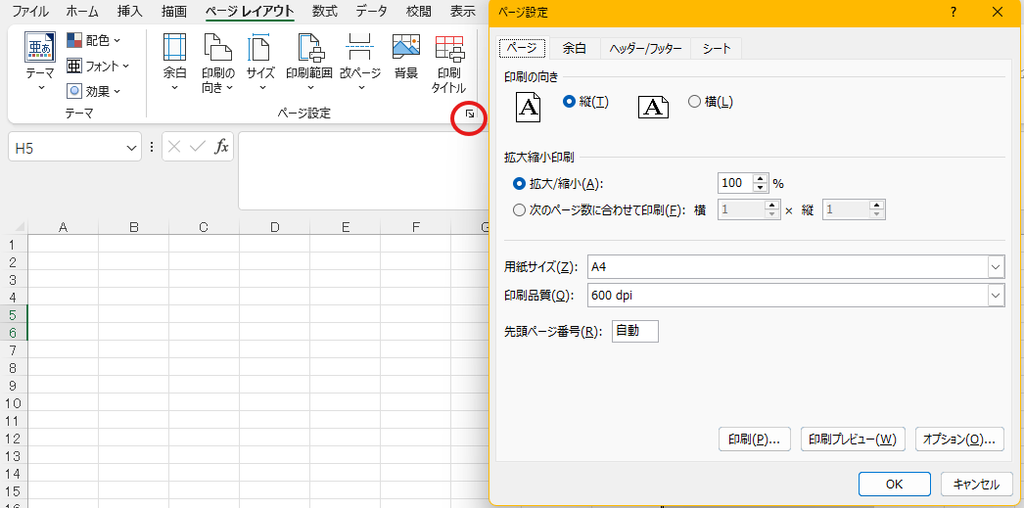Viewport: 1024px width, 508px height.
Task: Select column D header
Action: pos(274,227)
